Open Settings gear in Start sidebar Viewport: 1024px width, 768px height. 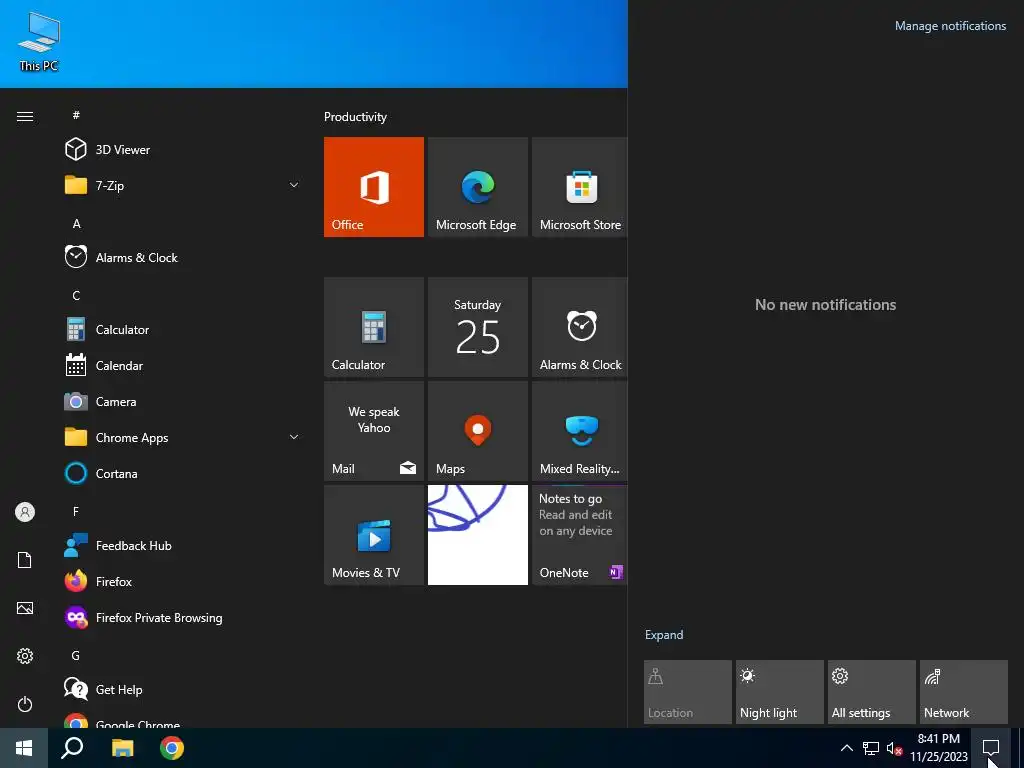(25, 656)
